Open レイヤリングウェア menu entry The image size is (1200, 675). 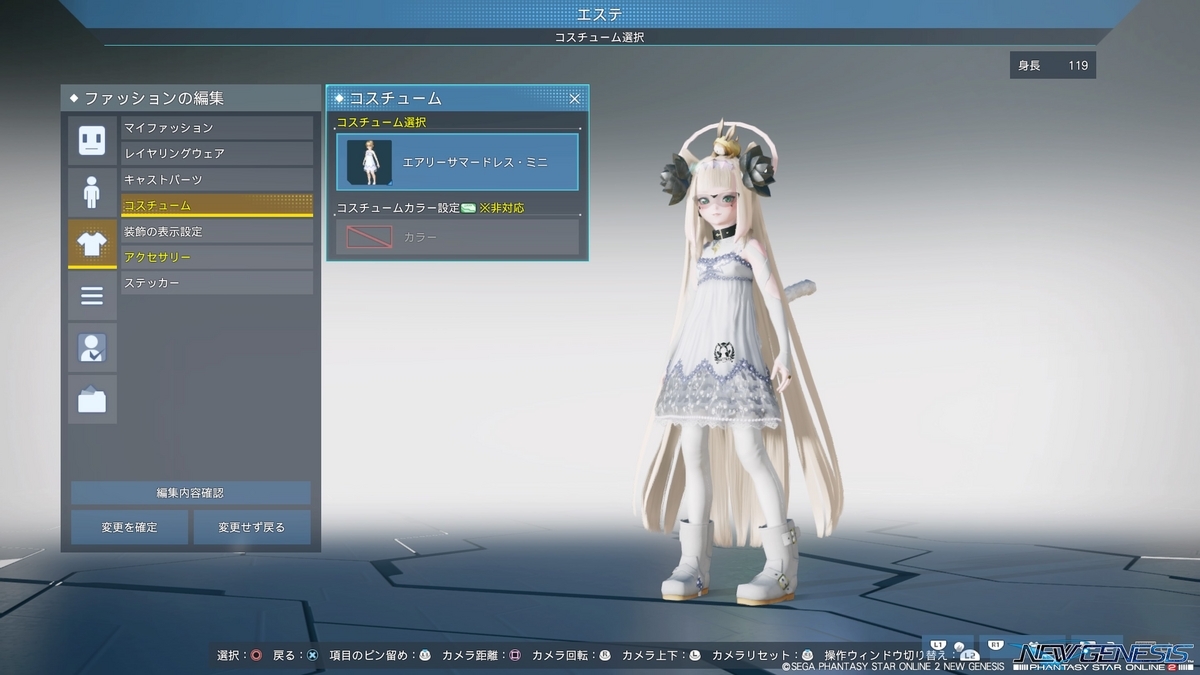(217, 154)
